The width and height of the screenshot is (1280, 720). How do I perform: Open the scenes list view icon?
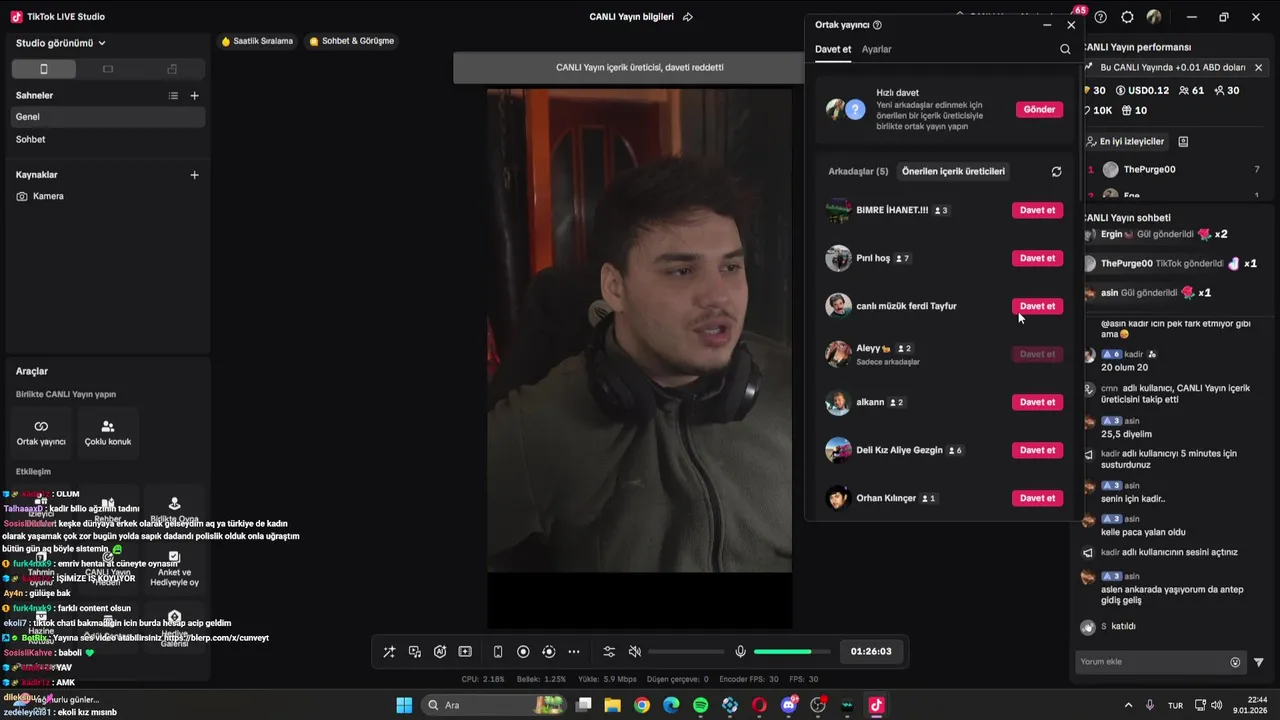173,96
